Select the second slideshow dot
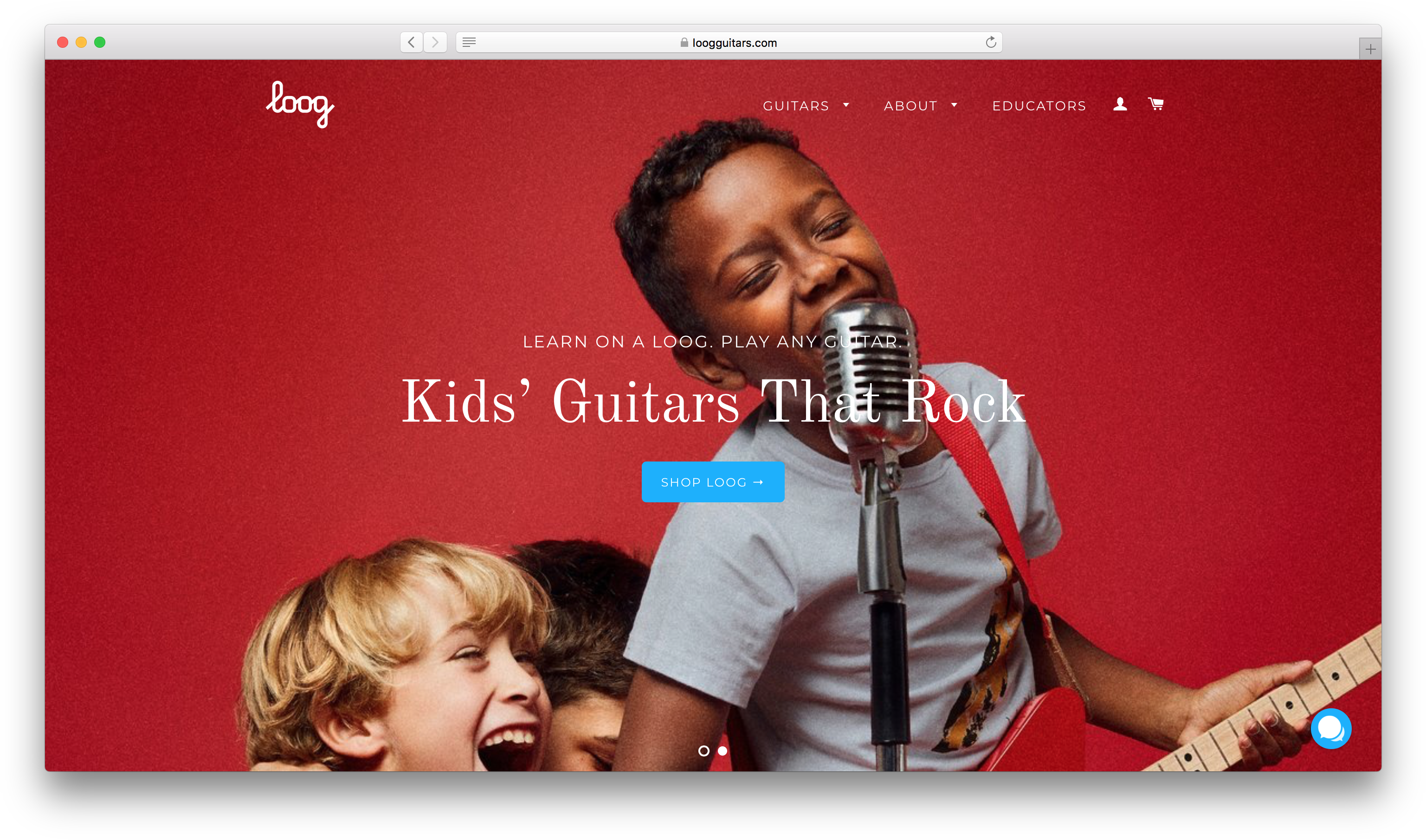Image resolution: width=1426 pixels, height=840 pixels. click(723, 750)
